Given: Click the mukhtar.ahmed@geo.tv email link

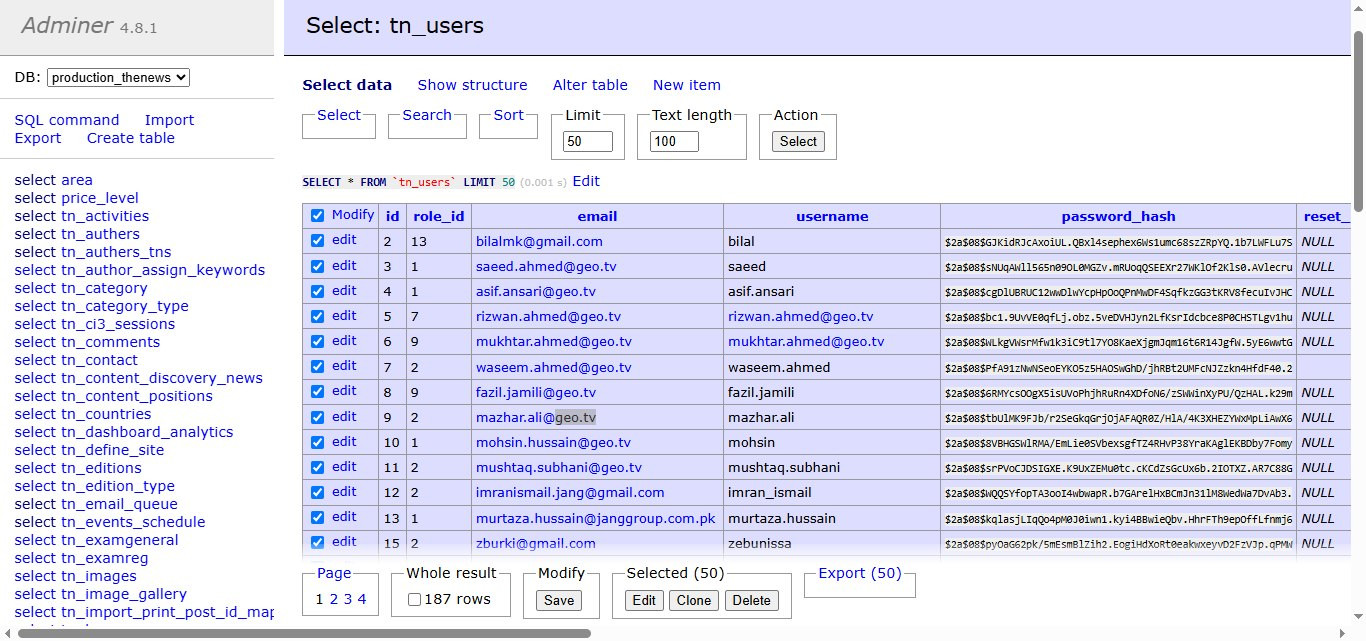Looking at the screenshot, I should click(554, 341).
